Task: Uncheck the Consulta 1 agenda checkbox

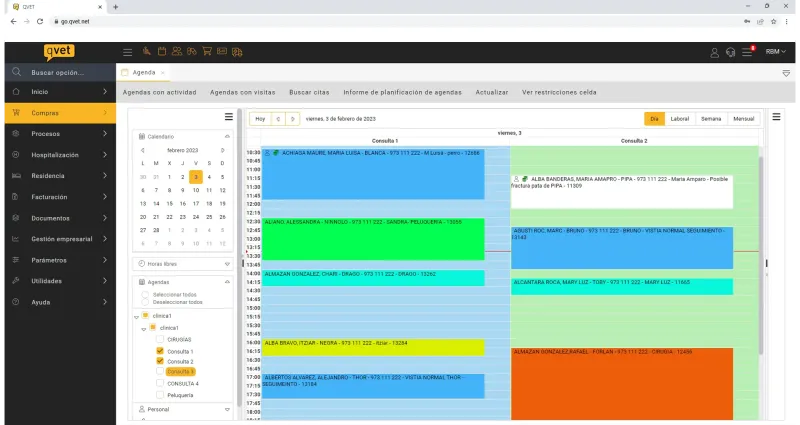Action: 160,351
